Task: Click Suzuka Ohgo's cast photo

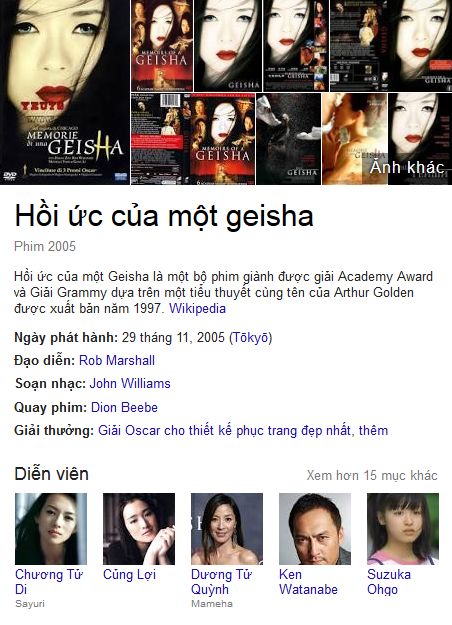Action: click(x=403, y=529)
